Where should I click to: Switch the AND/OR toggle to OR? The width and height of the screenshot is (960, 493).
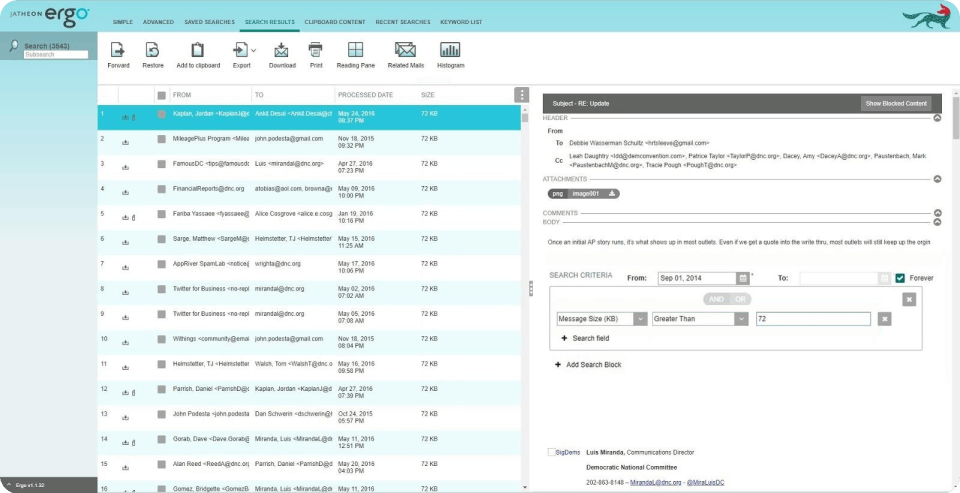pyautogui.click(x=740, y=299)
